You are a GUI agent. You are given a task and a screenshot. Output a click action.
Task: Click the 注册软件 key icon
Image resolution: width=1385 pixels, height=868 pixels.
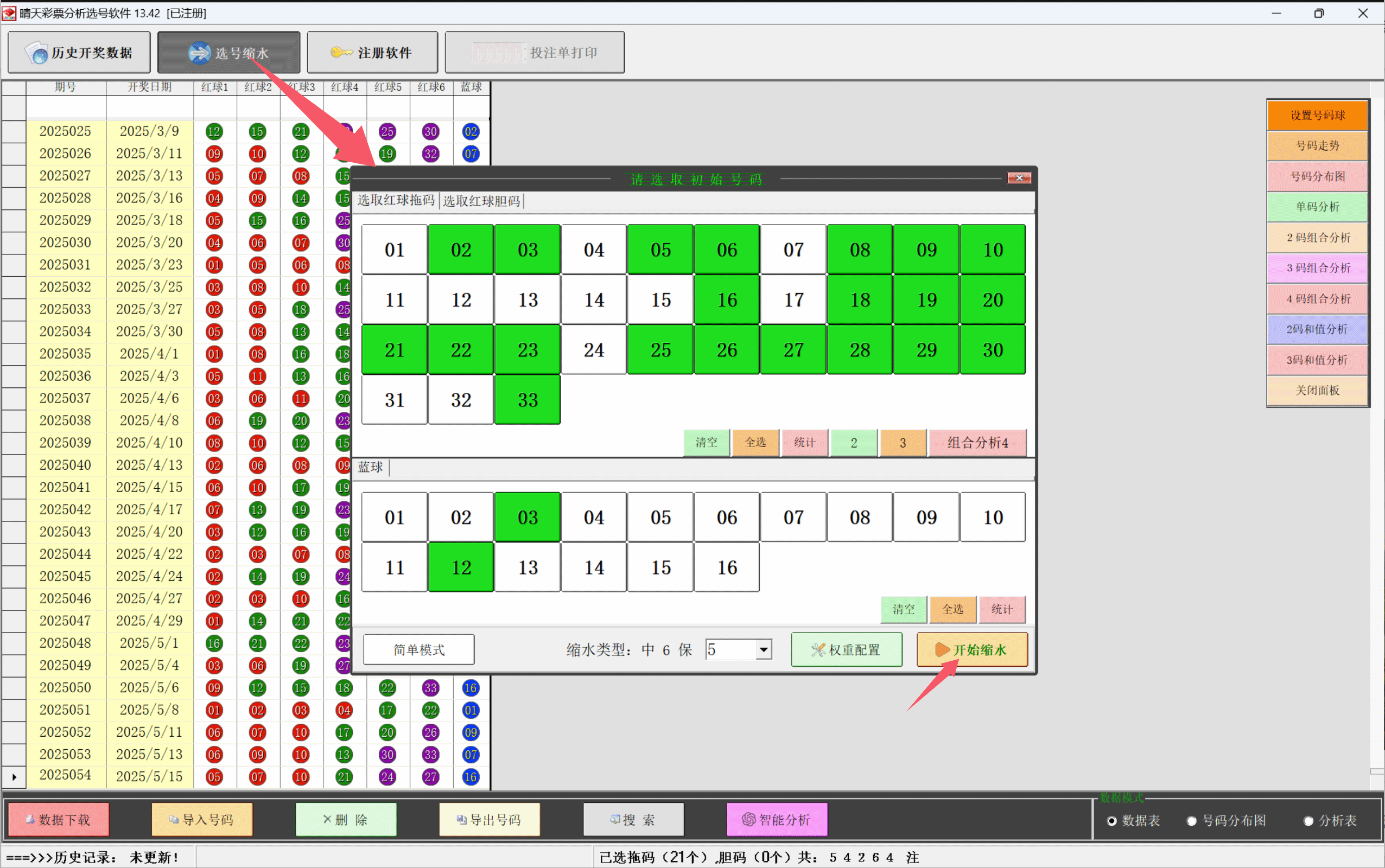coord(341,52)
